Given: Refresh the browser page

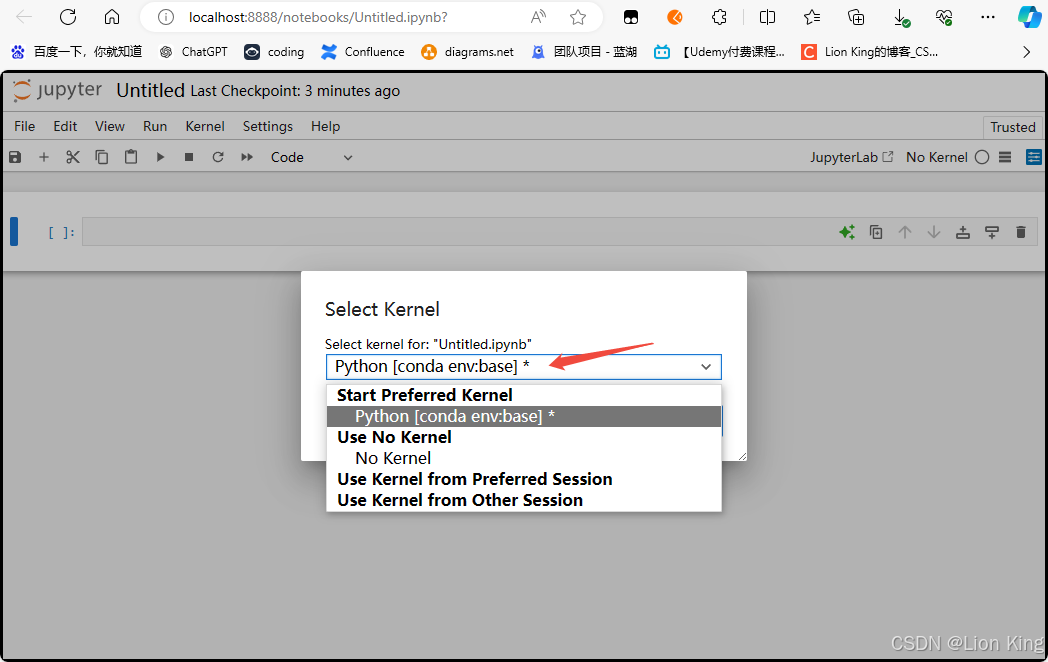Looking at the screenshot, I should (x=68, y=17).
